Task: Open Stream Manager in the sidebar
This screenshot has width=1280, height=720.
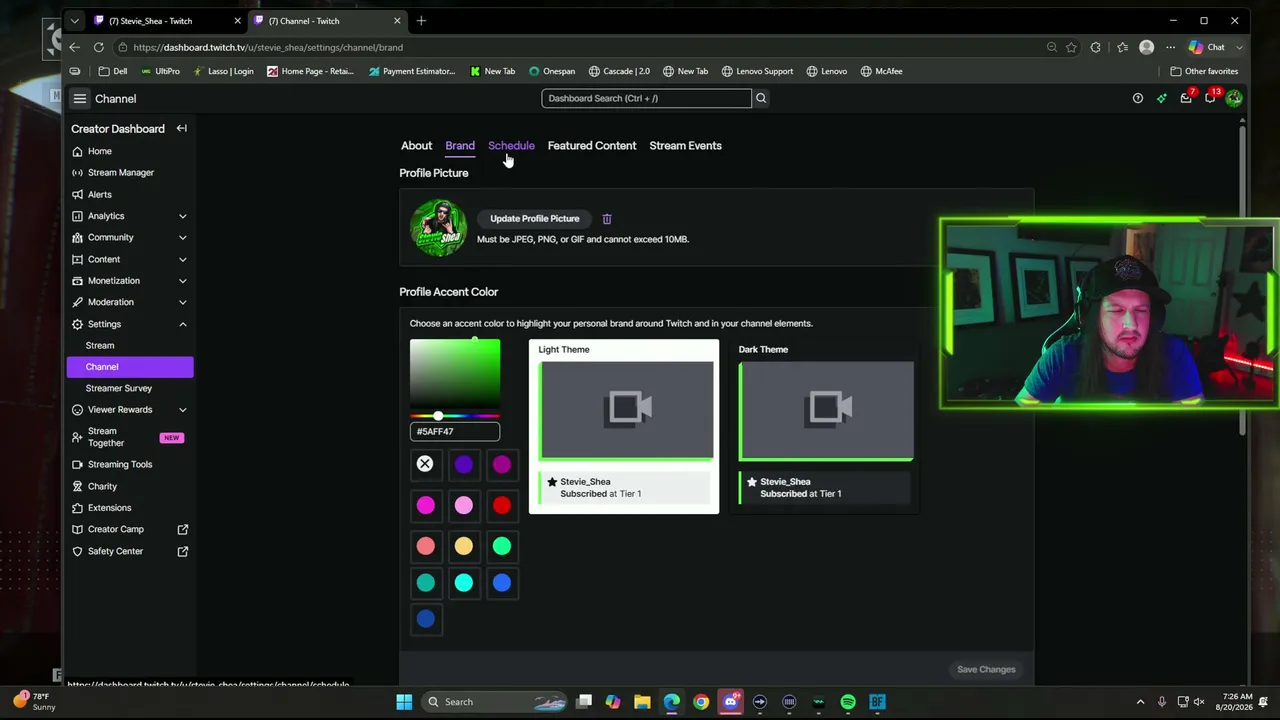Action: coord(120,173)
